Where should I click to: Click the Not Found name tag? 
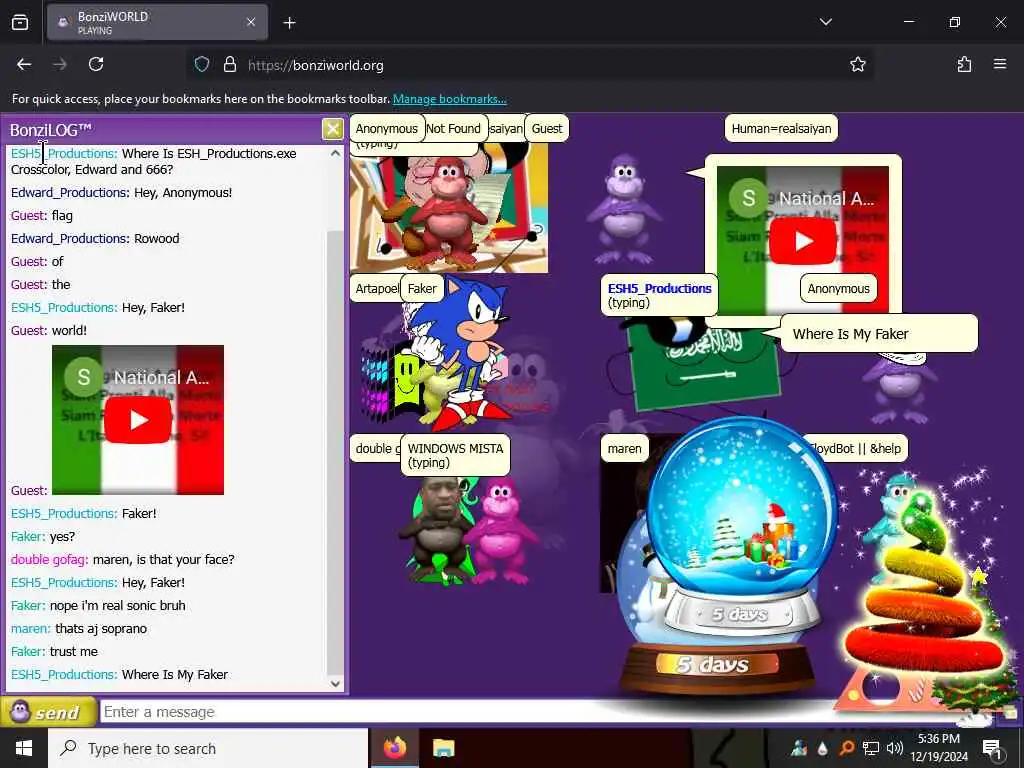tap(453, 129)
